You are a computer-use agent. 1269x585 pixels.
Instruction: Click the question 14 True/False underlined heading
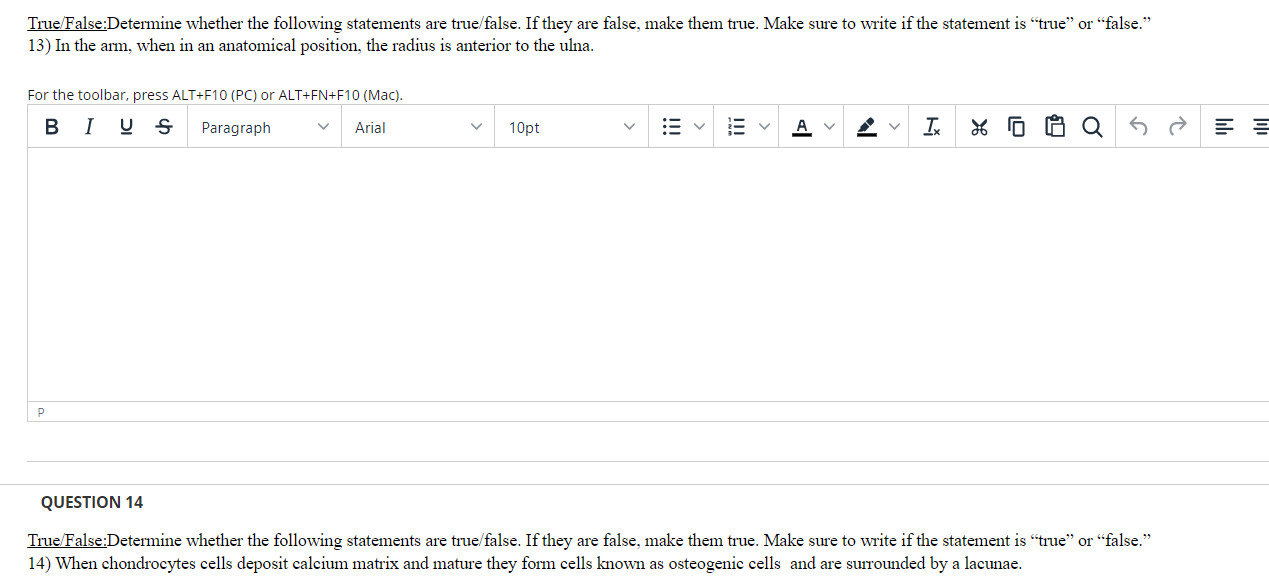coord(67,540)
